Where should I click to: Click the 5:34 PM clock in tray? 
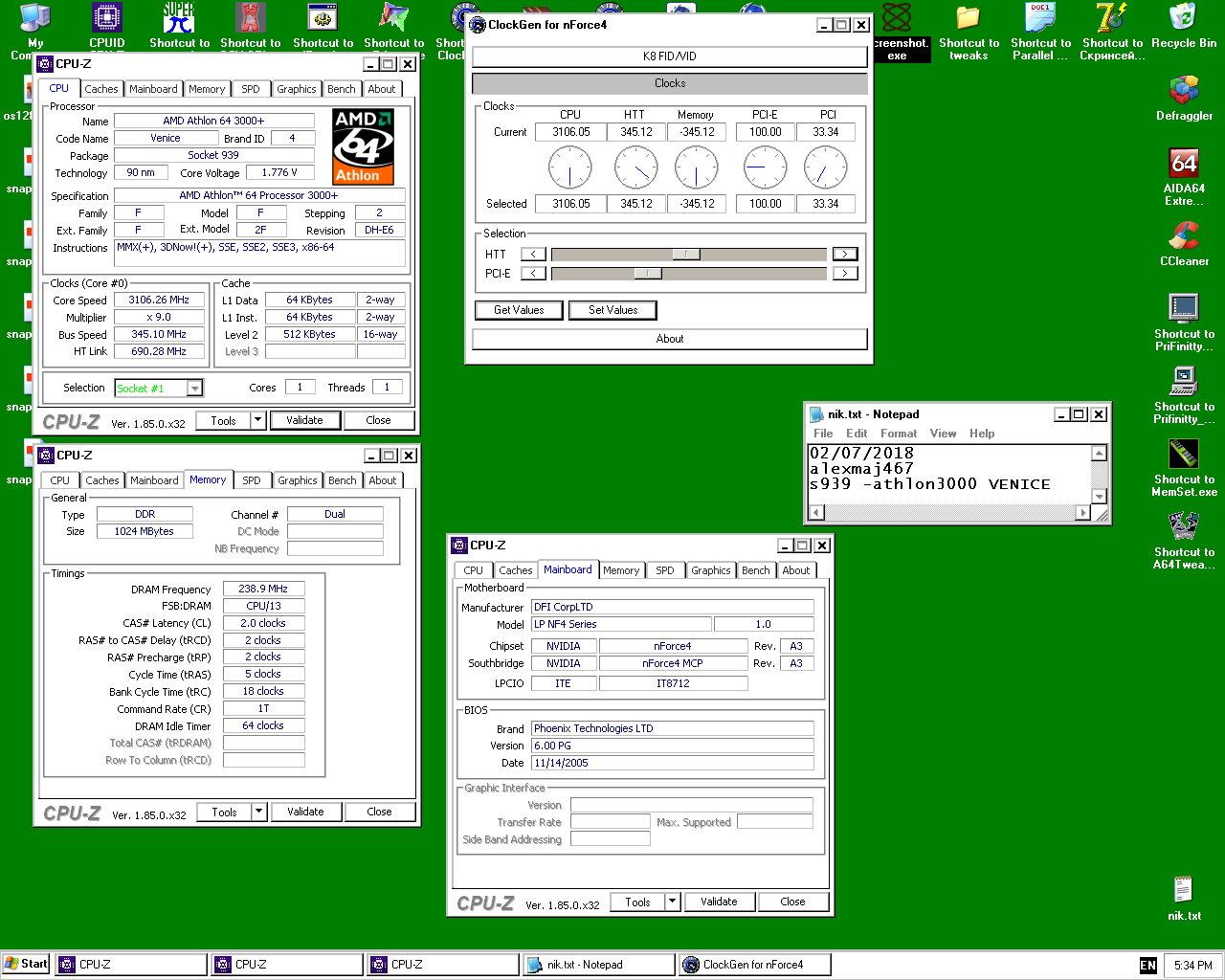[1192, 966]
